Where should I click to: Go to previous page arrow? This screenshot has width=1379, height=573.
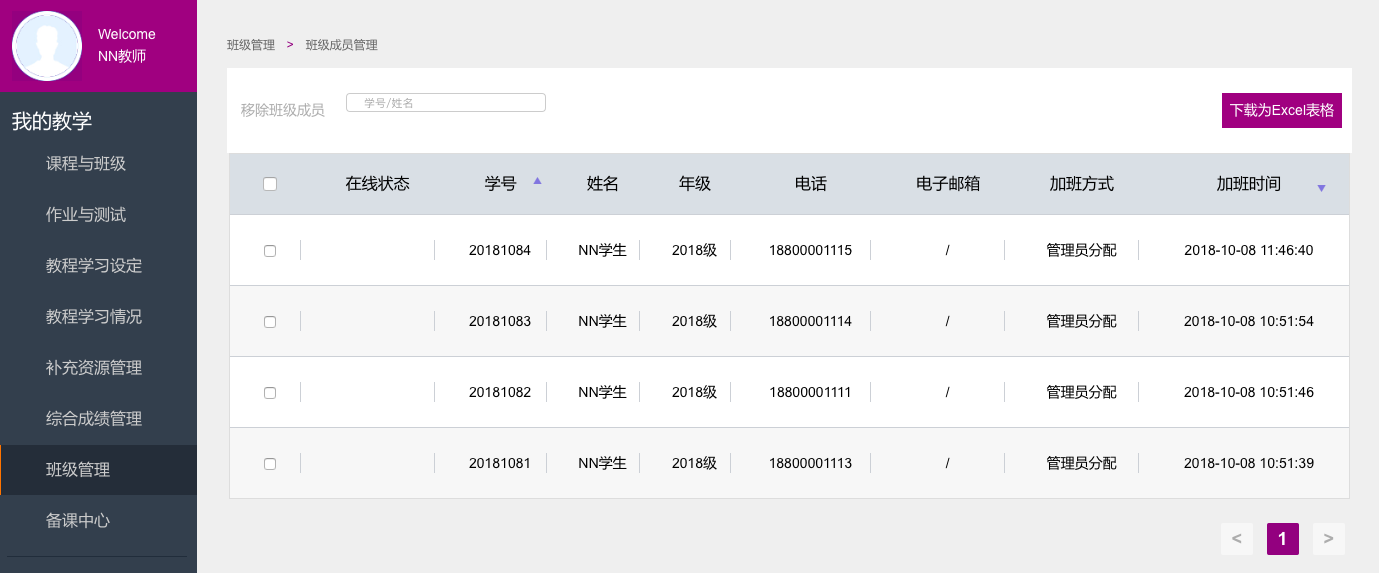1237,539
